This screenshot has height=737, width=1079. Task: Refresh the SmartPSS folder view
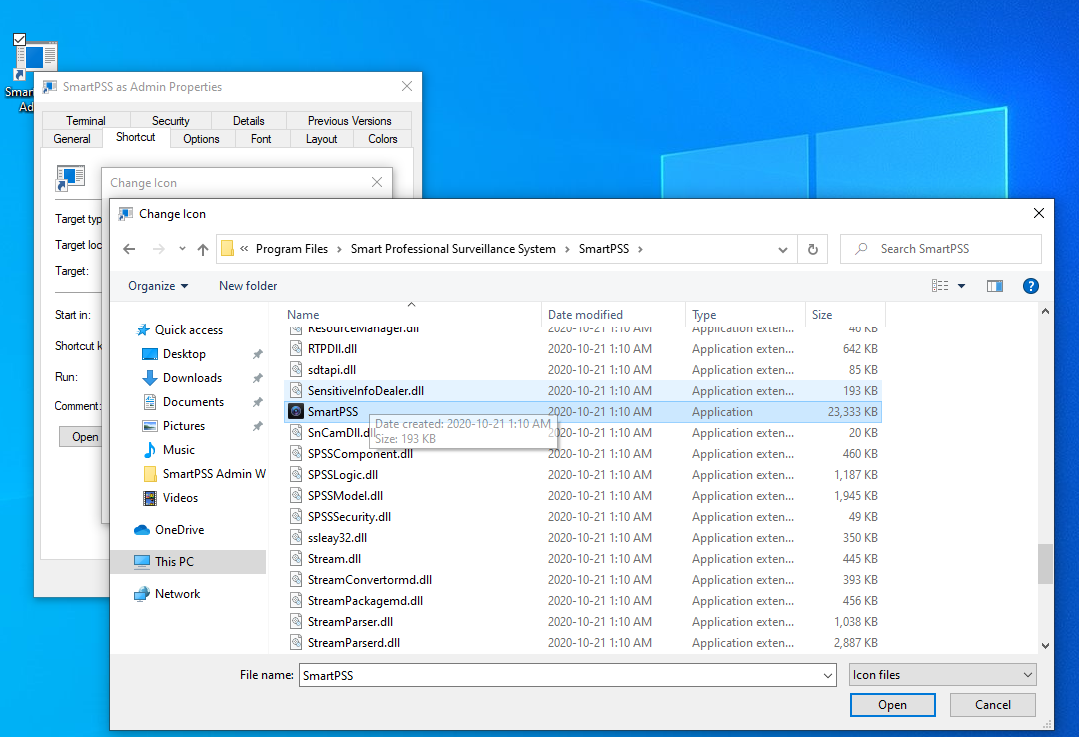813,249
